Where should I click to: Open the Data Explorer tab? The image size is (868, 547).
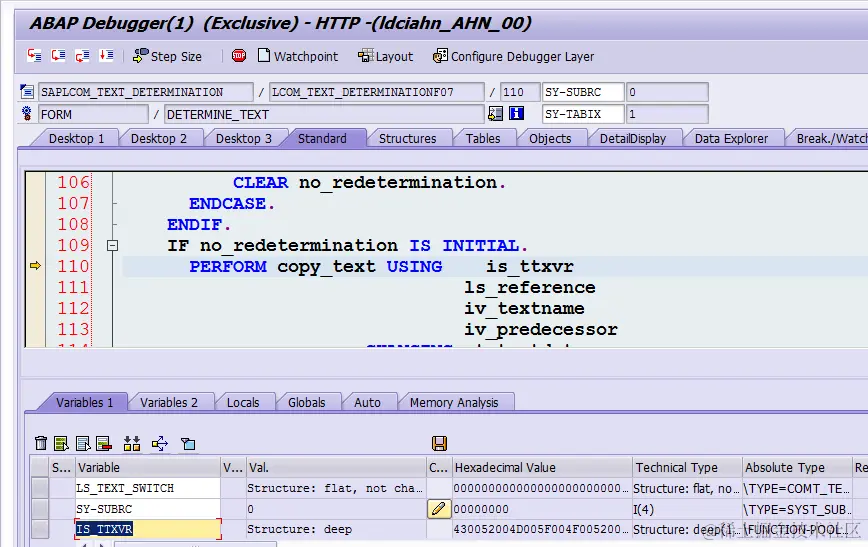731,138
